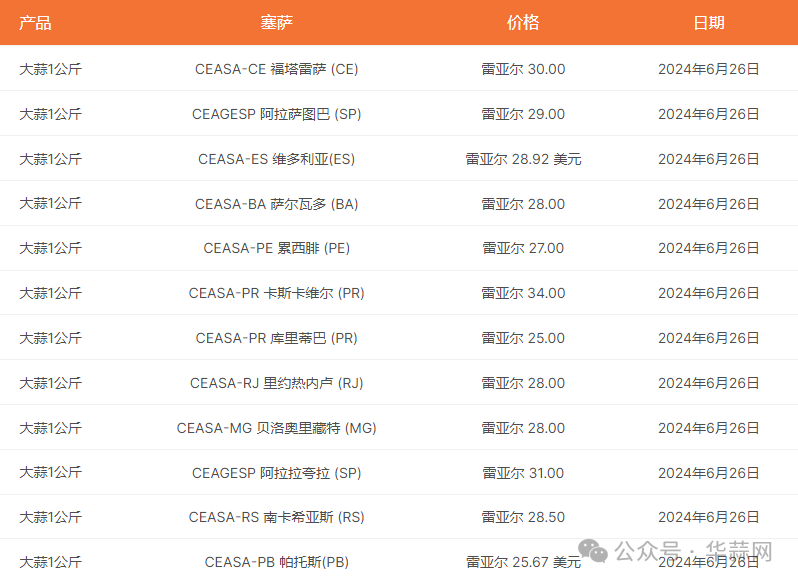The width and height of the screenshot is (798, 583).
Task: Select the CEAGESP 阿拉萨图巴 (SP) cell
Action: tap(276, 114)
